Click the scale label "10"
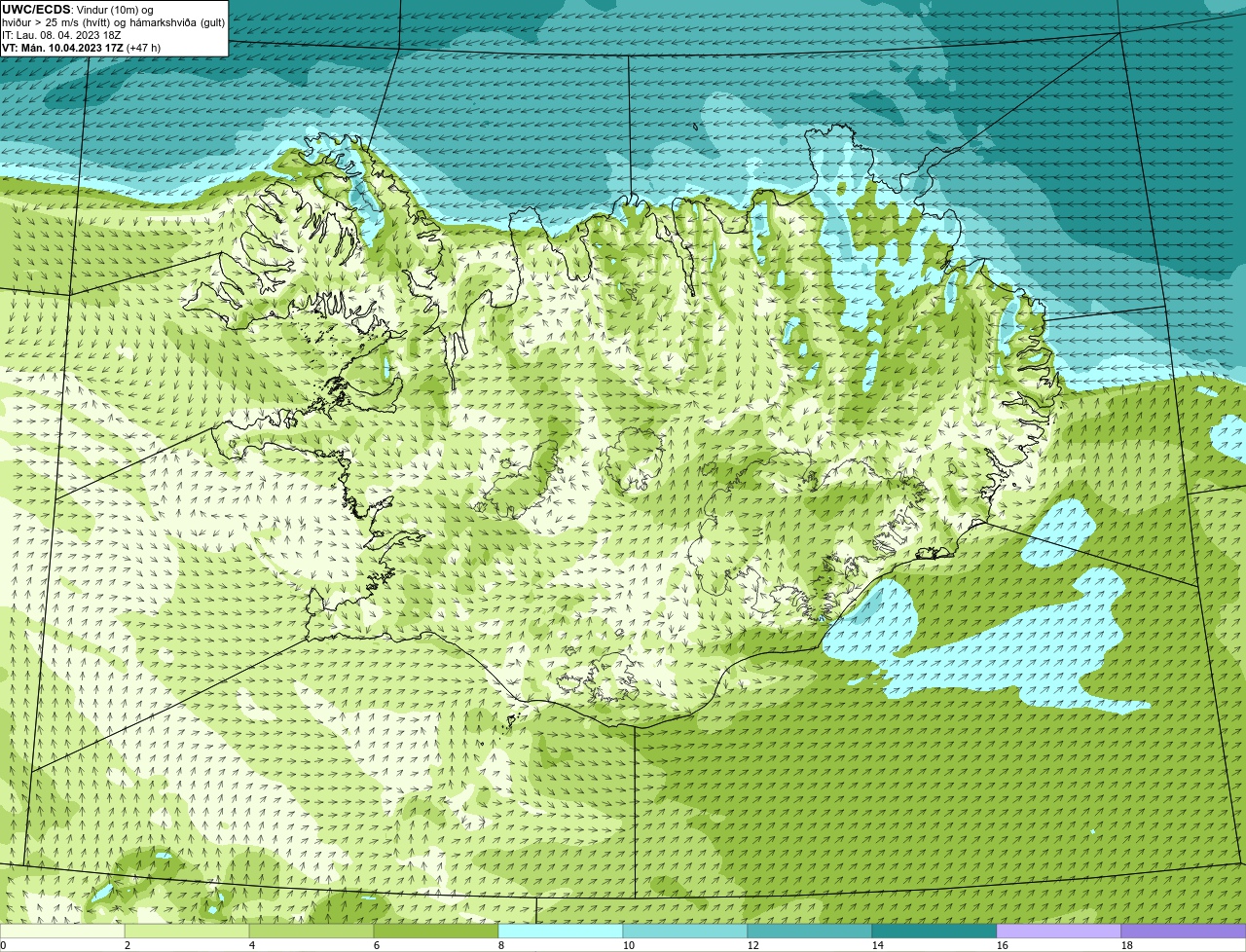 (x=629, y=945)
